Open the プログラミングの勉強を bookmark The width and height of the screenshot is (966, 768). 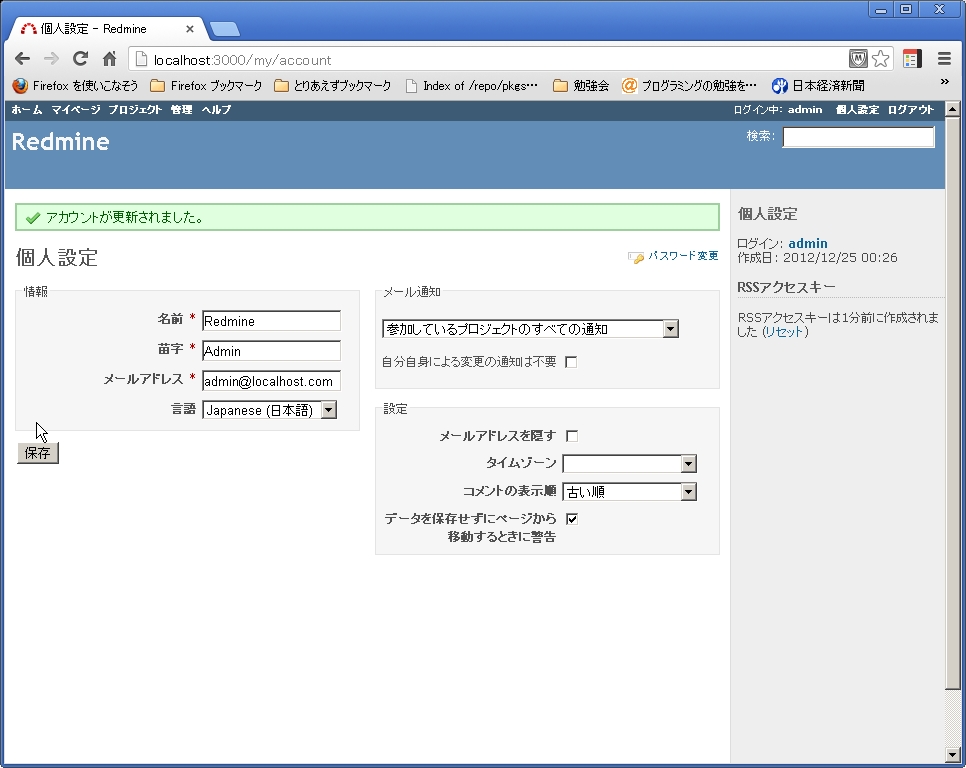689,86
